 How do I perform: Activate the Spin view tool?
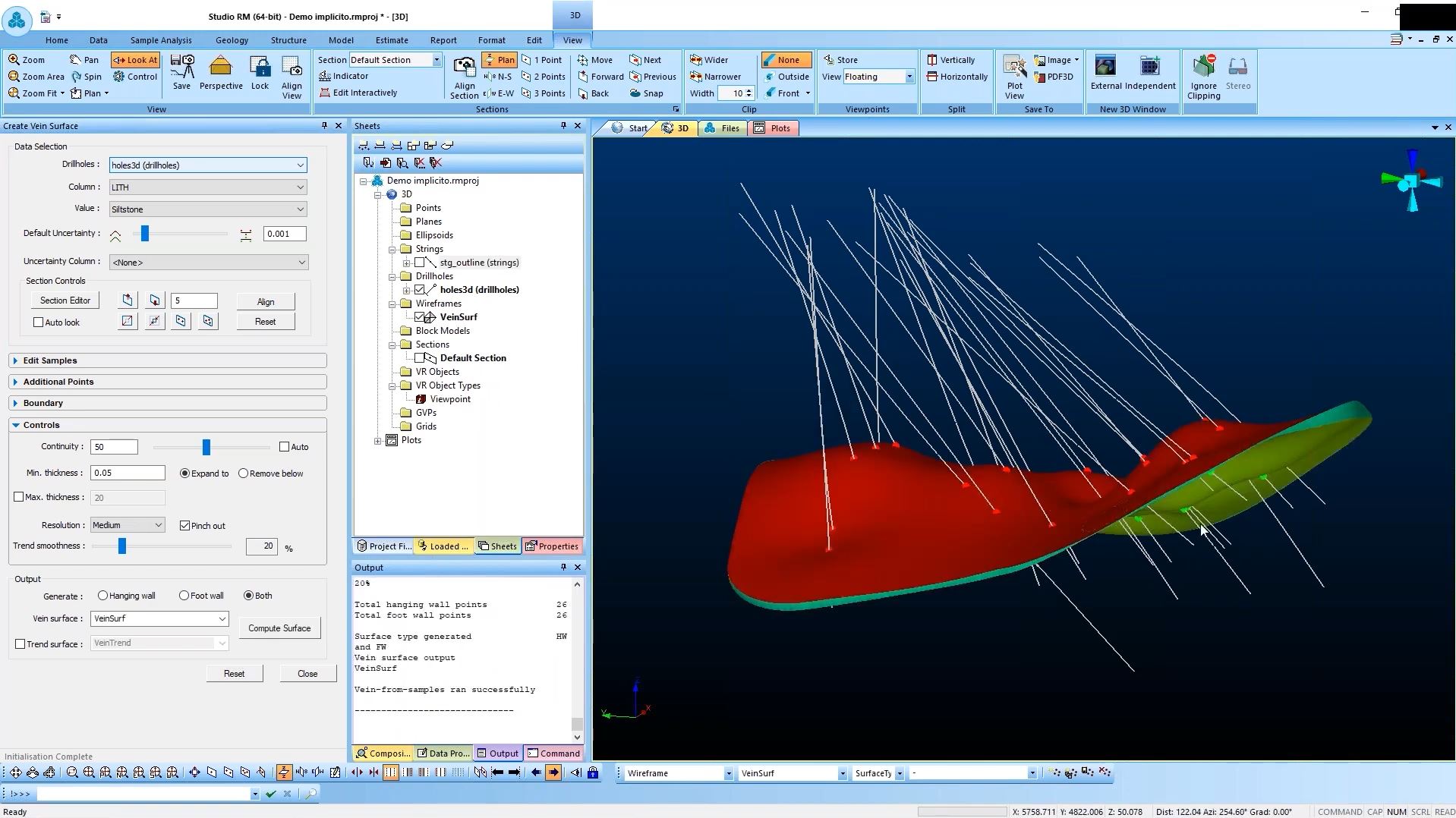[87, 77]
